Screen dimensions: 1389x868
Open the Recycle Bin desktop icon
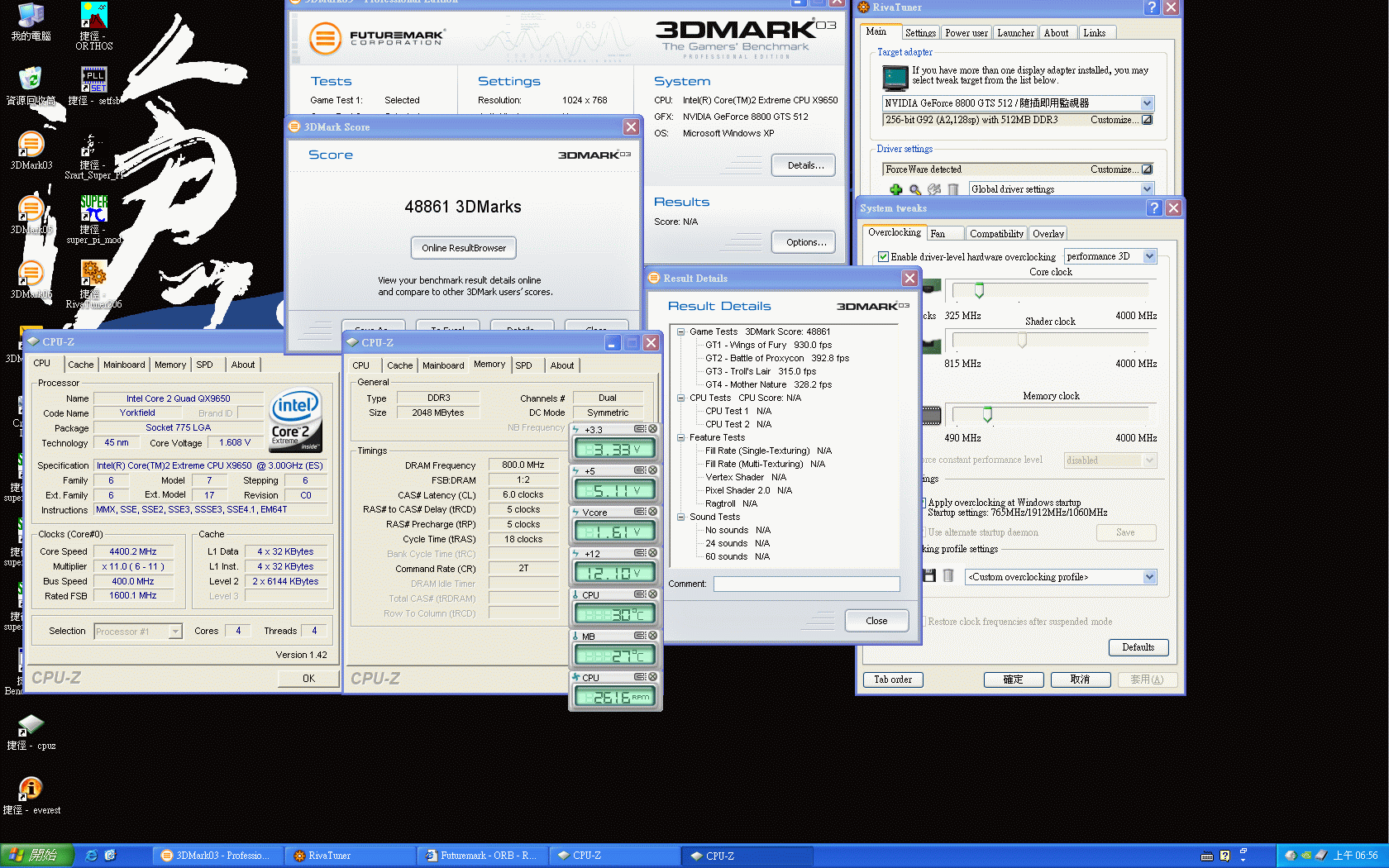(x=31, y=86)
